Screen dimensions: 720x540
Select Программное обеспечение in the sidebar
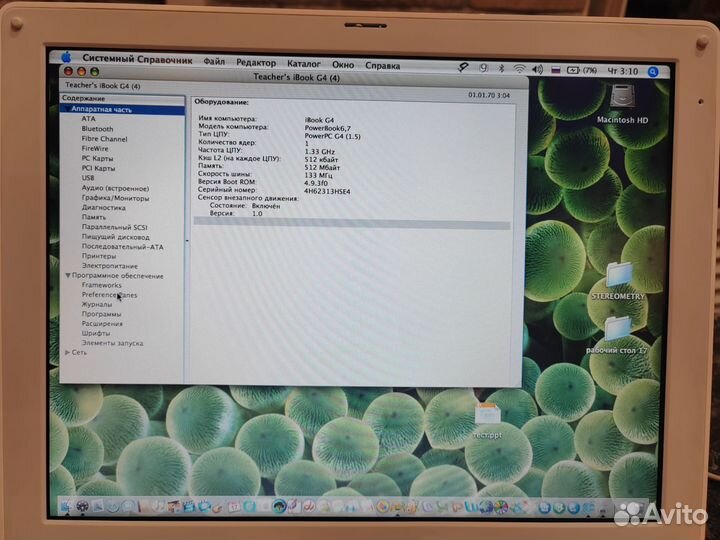118,276
